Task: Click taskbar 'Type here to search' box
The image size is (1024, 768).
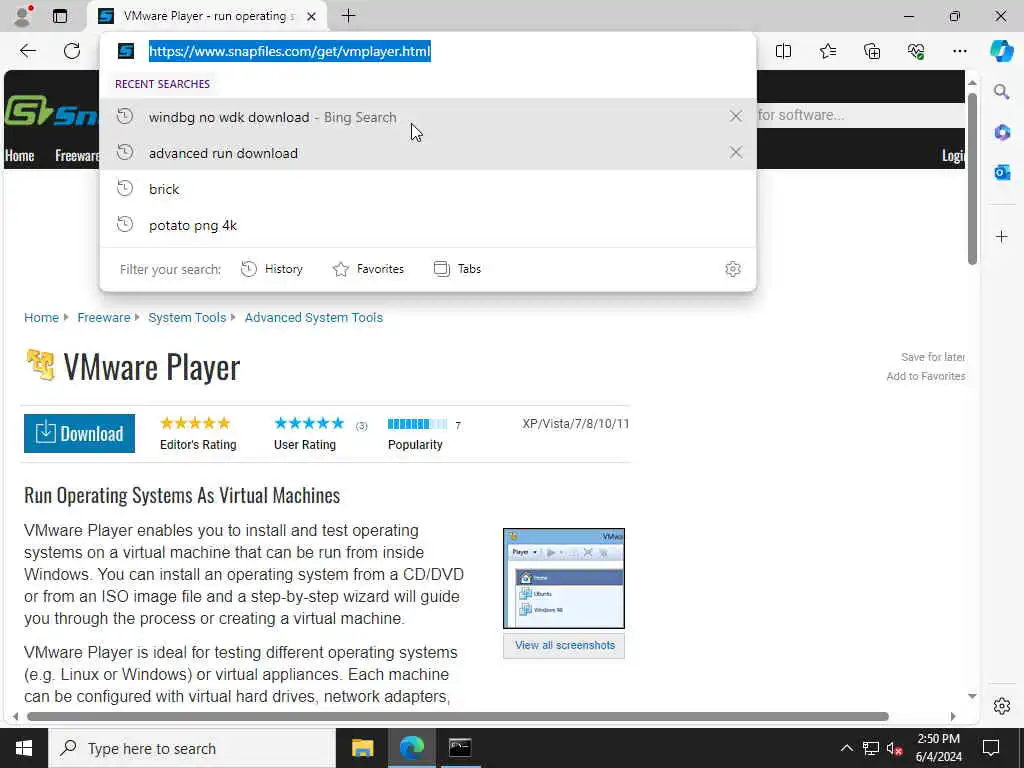Action: click(192, 748)
